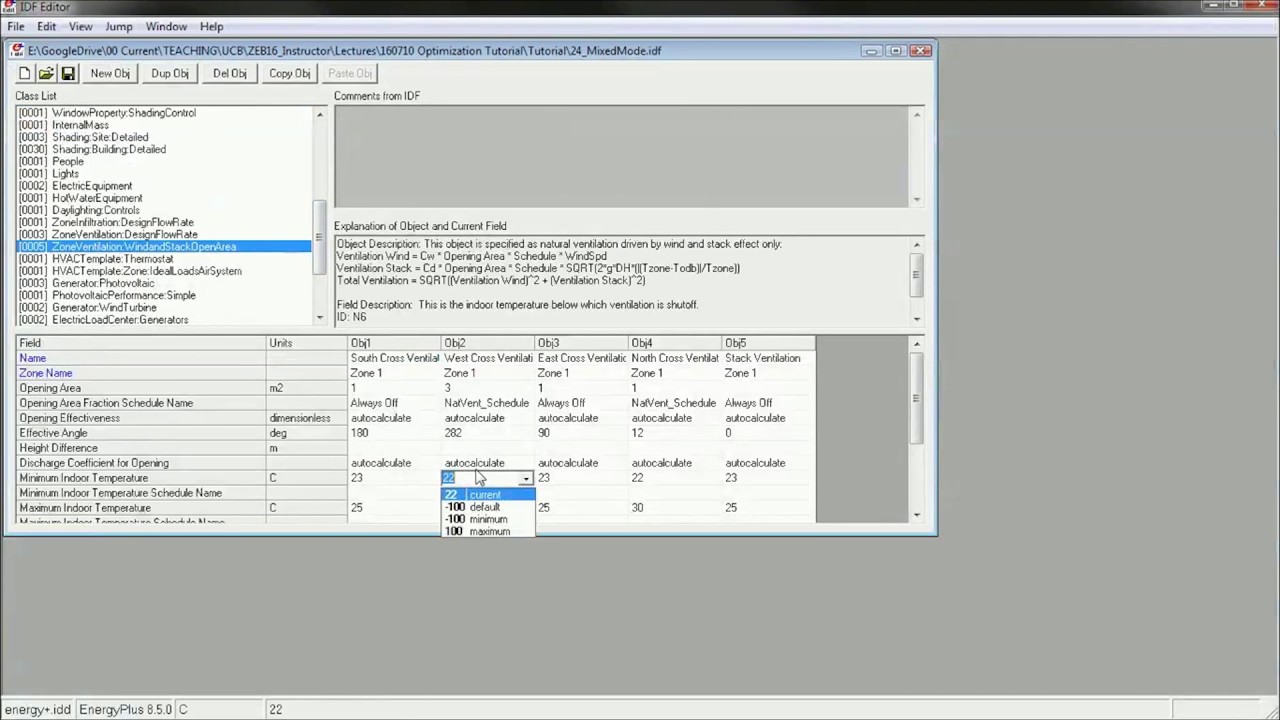Click class list scrollbar up arrow
The width and height of the screenshot is (1280, 720).
tap(320, 114)
